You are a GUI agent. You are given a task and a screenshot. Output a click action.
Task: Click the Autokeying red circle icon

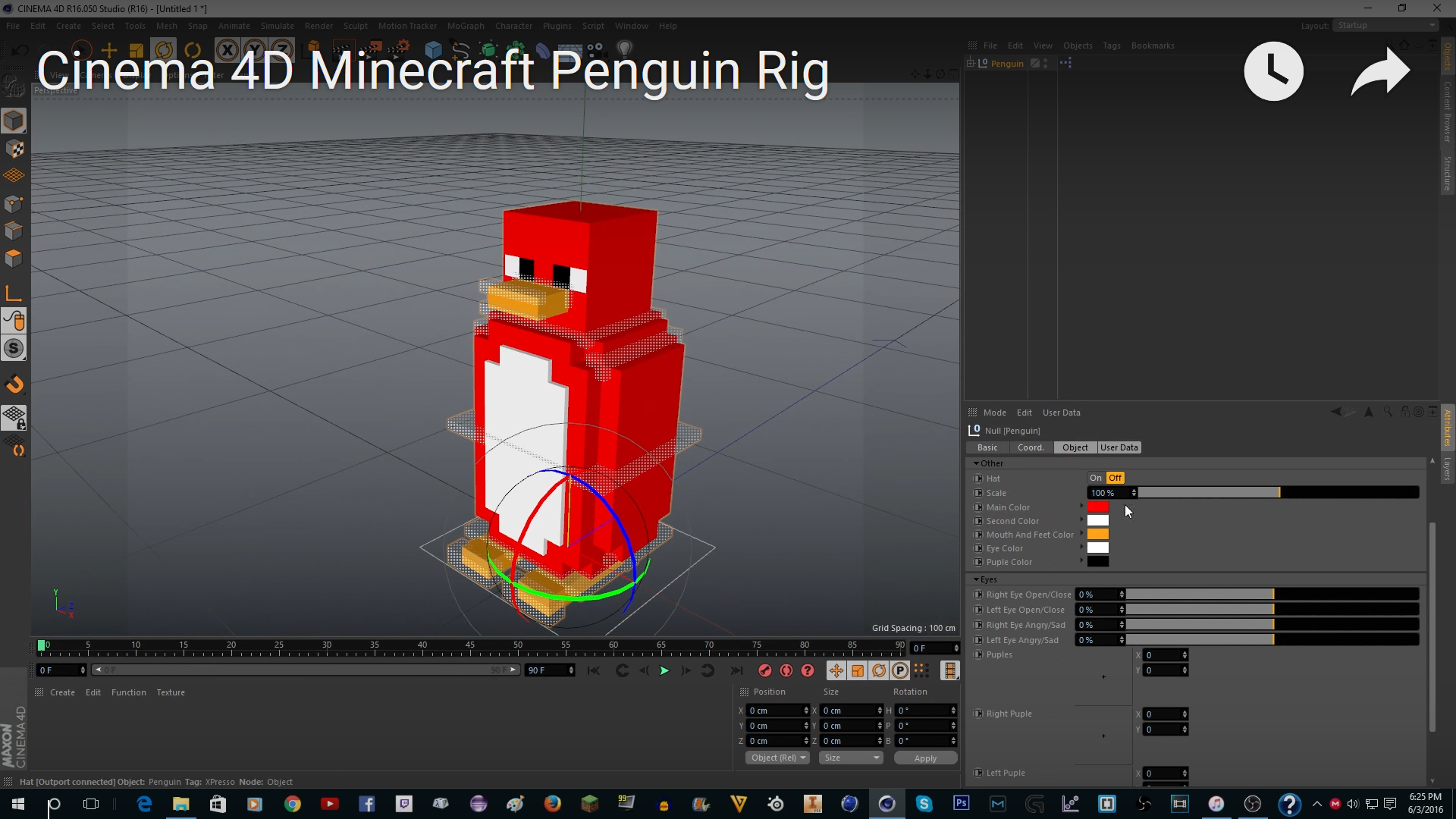(786, 670)
